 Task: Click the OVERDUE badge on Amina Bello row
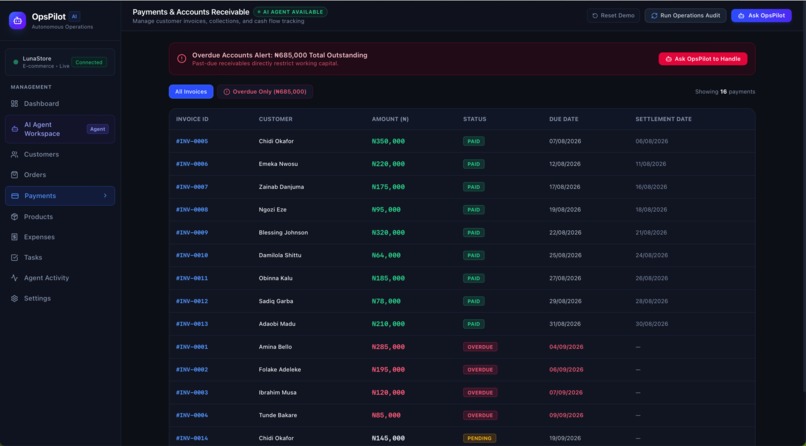coord(480,347)
